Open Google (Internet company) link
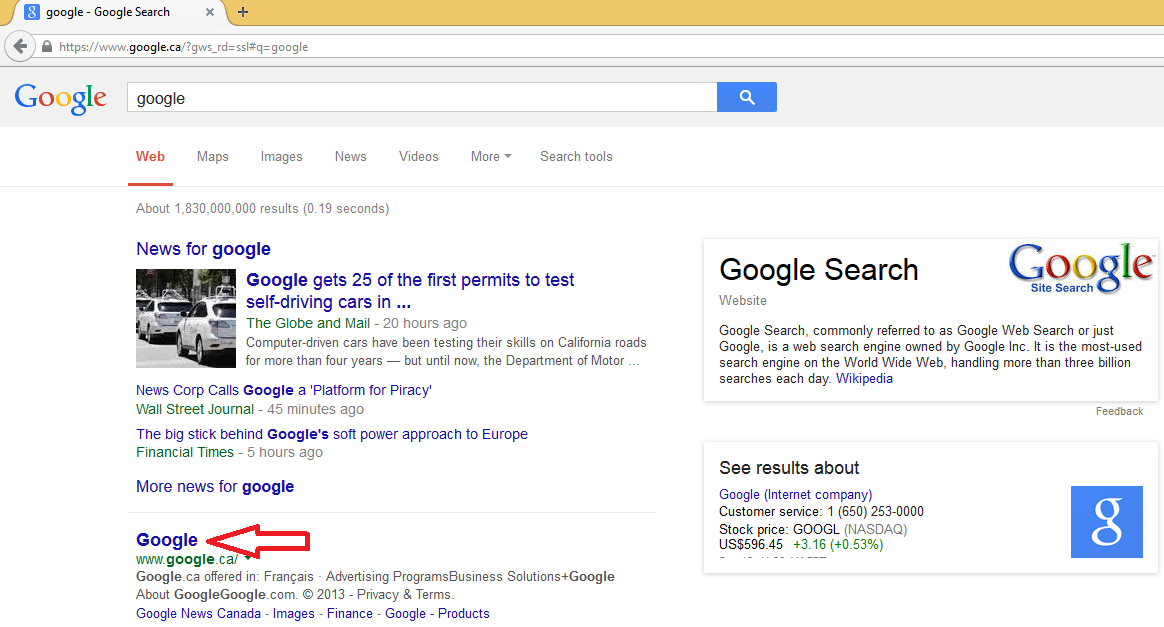The height and width of the screenshot is (627, 1164). (796, 494)
